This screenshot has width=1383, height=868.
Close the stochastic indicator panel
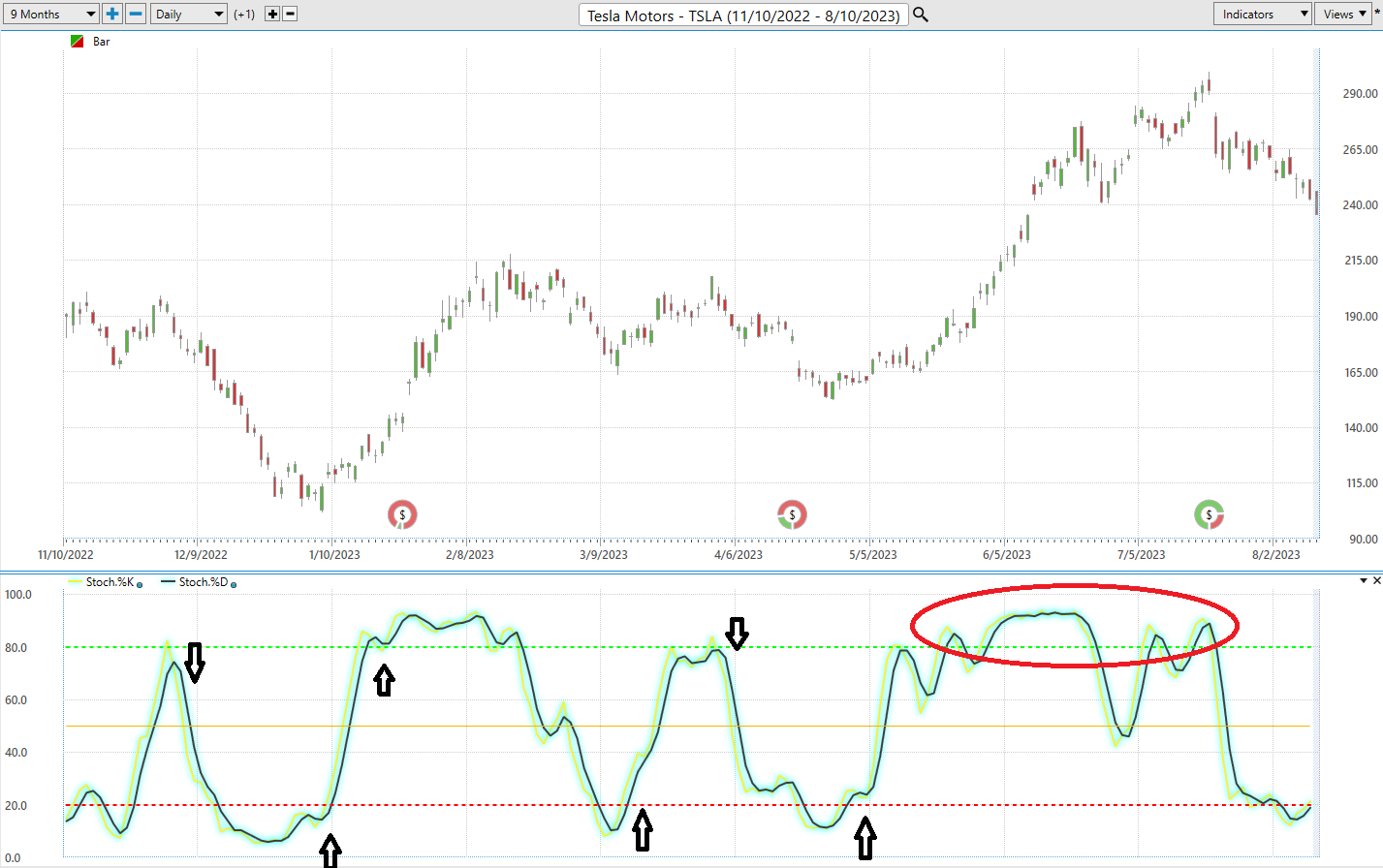[x=1376, y=580]
